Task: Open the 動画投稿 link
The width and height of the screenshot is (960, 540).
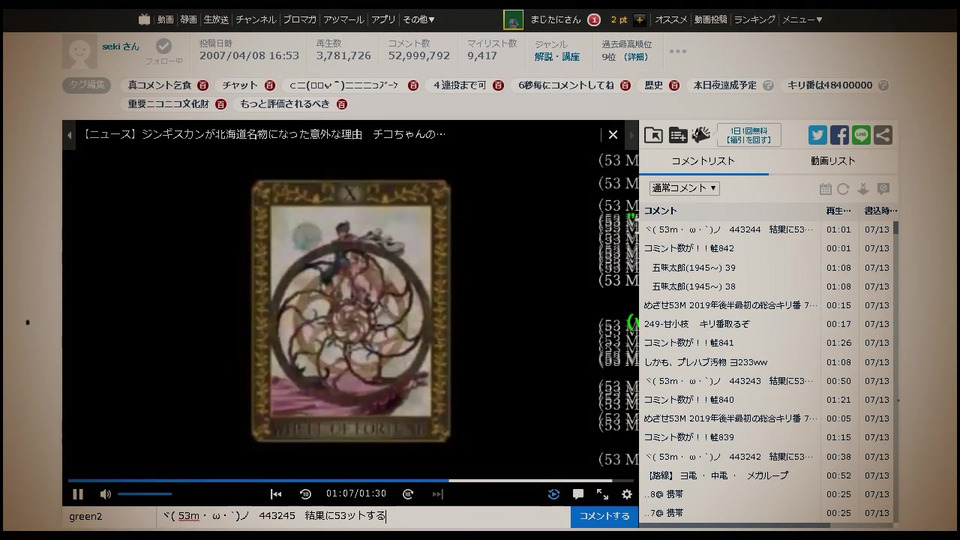Action: coord(710,20)
